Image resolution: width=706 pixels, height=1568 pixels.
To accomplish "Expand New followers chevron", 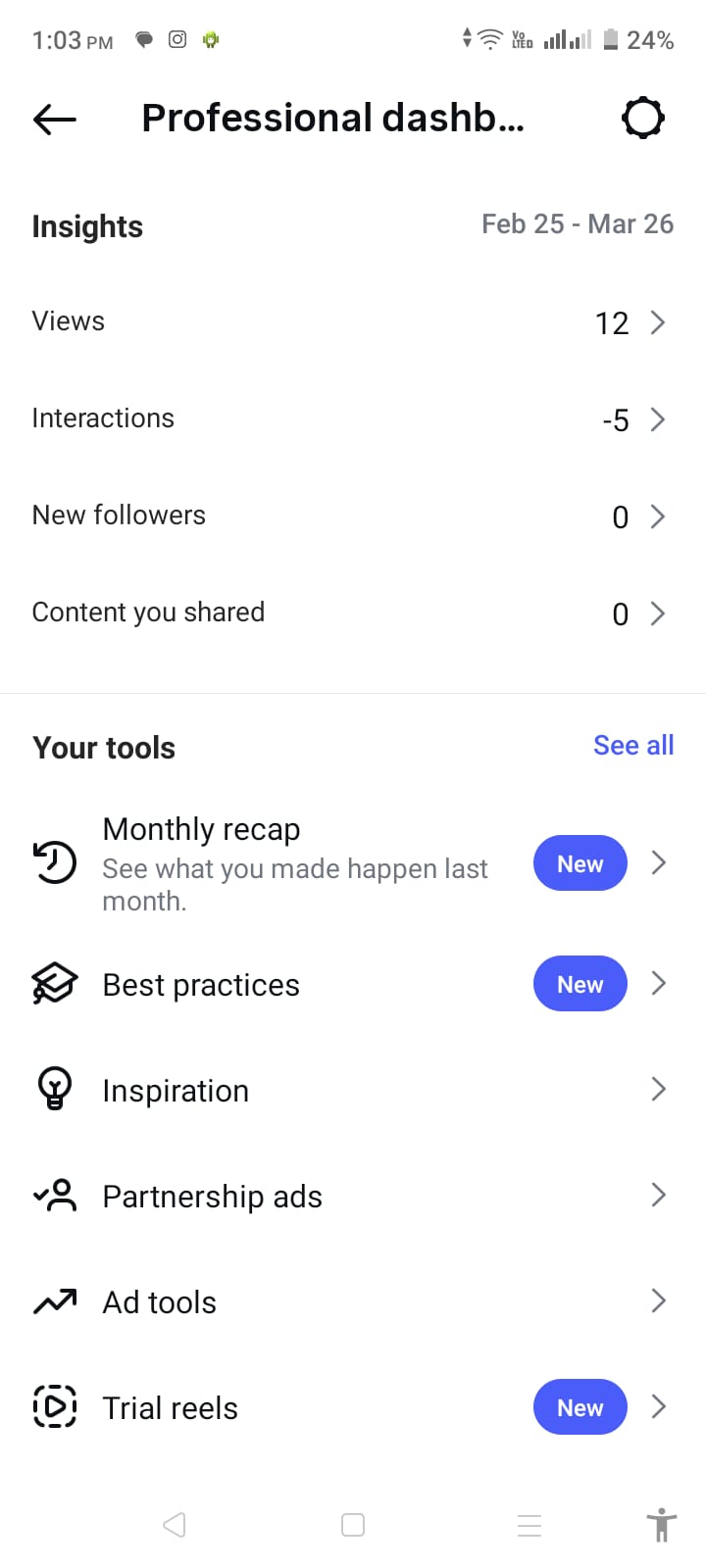I will click(658, 516).
